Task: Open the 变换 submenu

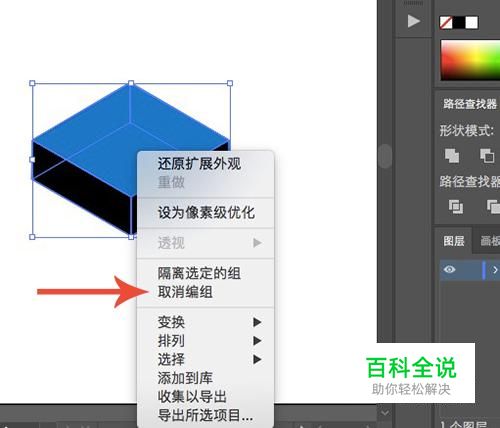Action: (x=206, y=322)
